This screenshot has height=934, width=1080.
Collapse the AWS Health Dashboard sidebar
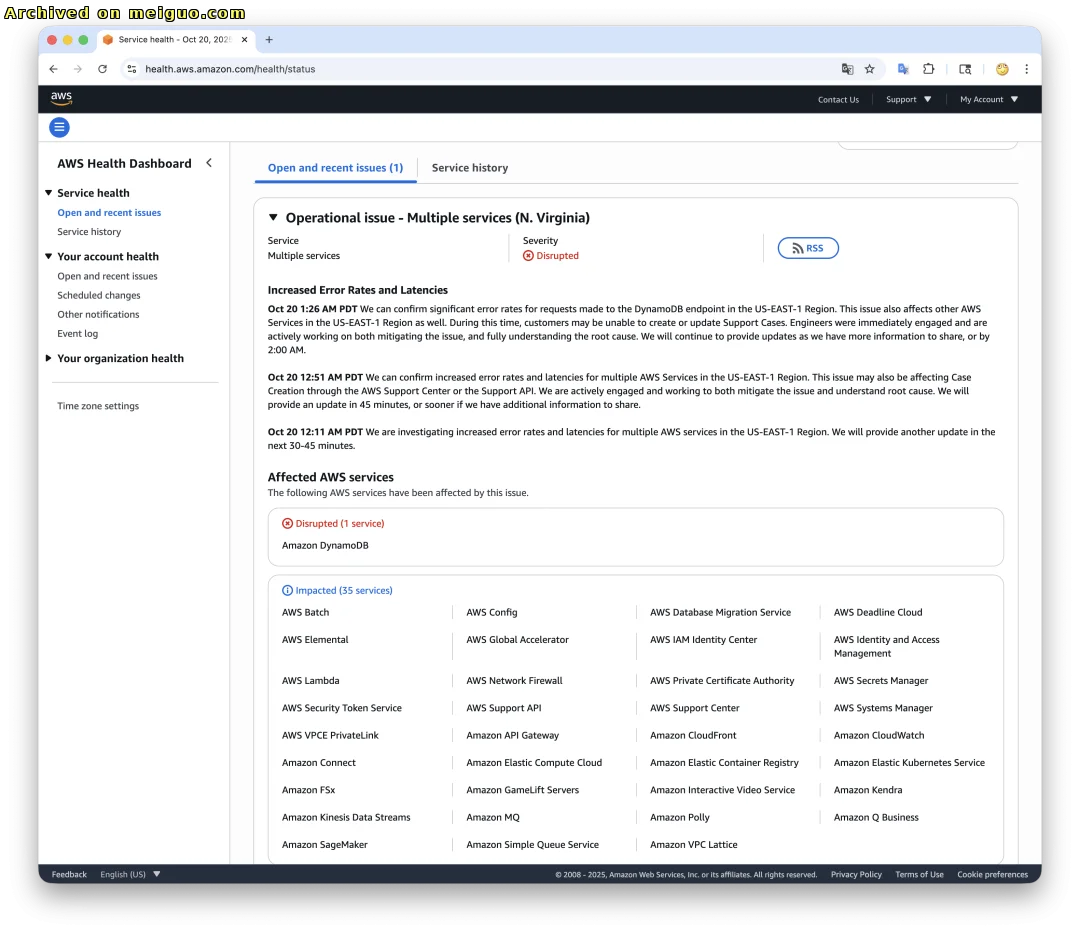pos(209,163)
